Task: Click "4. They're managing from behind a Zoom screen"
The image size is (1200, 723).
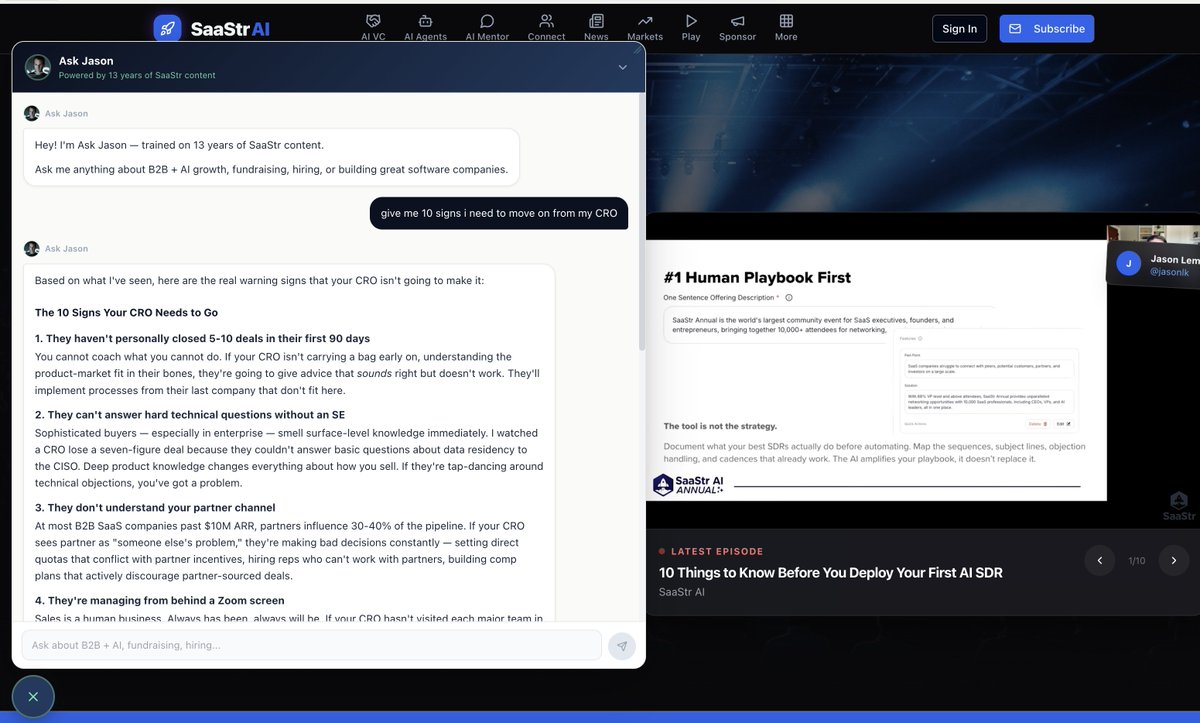Action: (160, 600)
